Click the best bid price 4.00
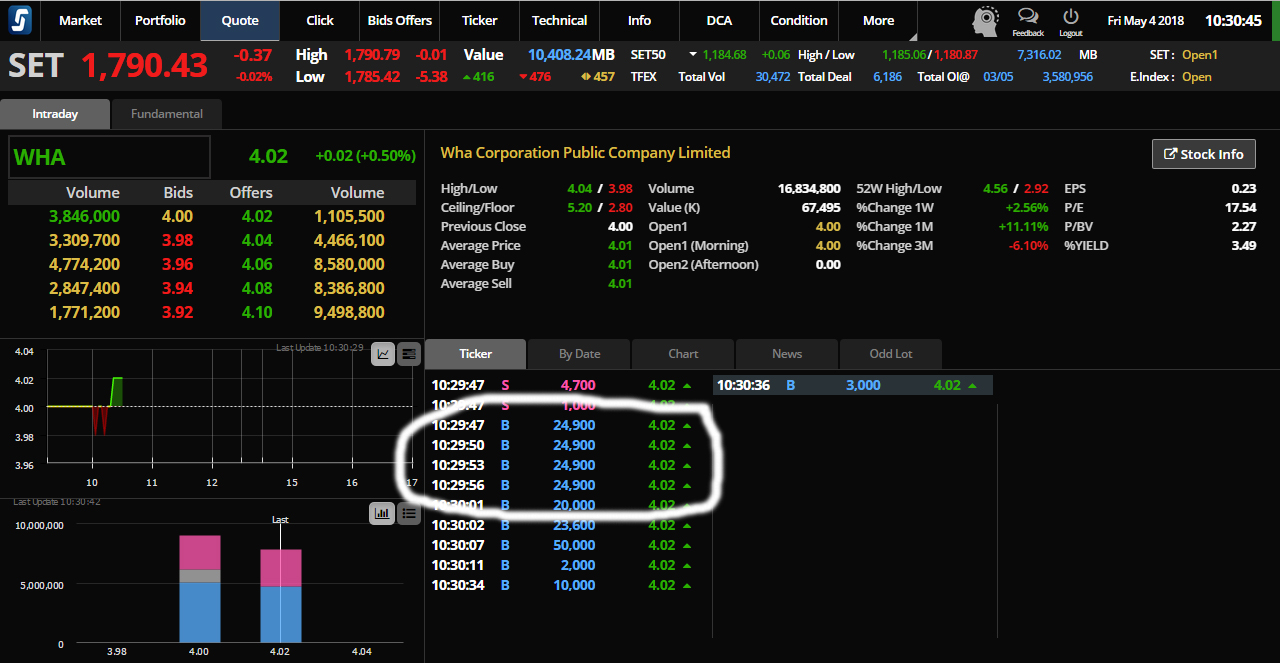1280x663 pixels. click(177, 216)
